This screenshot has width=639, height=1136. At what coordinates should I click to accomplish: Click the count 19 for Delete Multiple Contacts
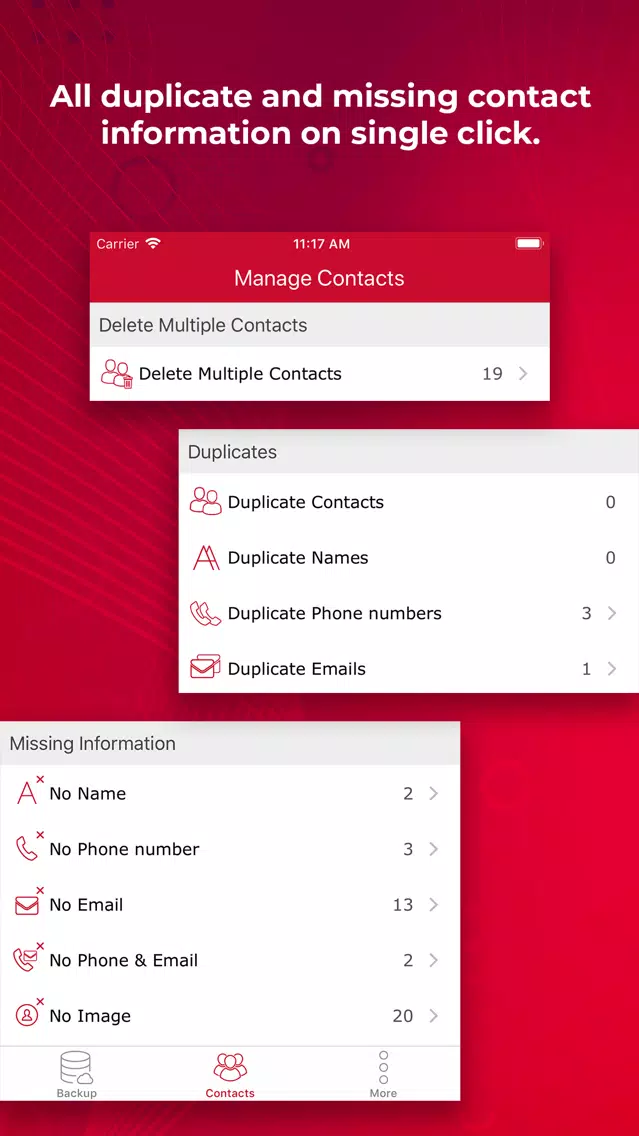coord(492,374)
